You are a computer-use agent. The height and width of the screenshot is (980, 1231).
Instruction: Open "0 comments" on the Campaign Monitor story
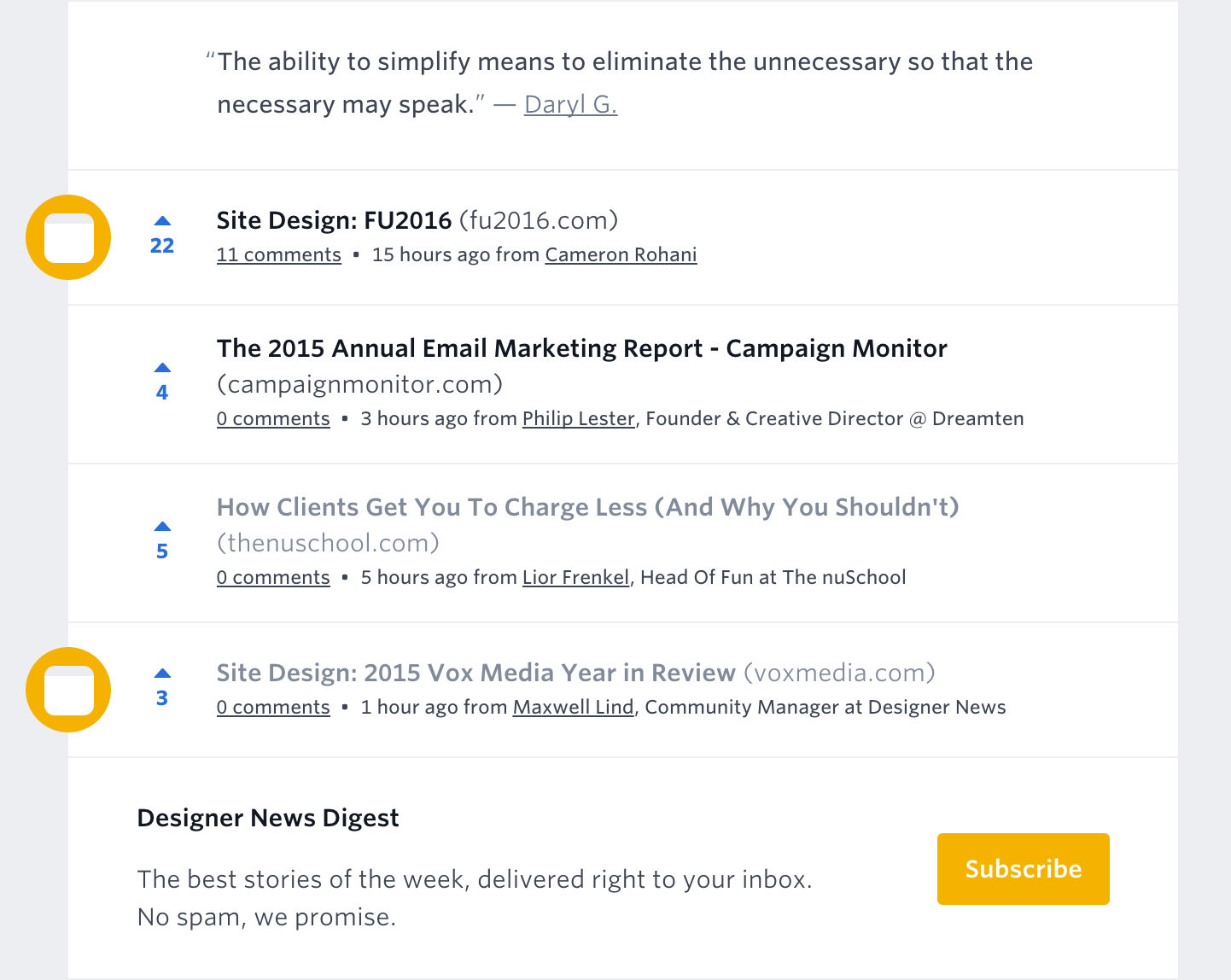point(273,418)
